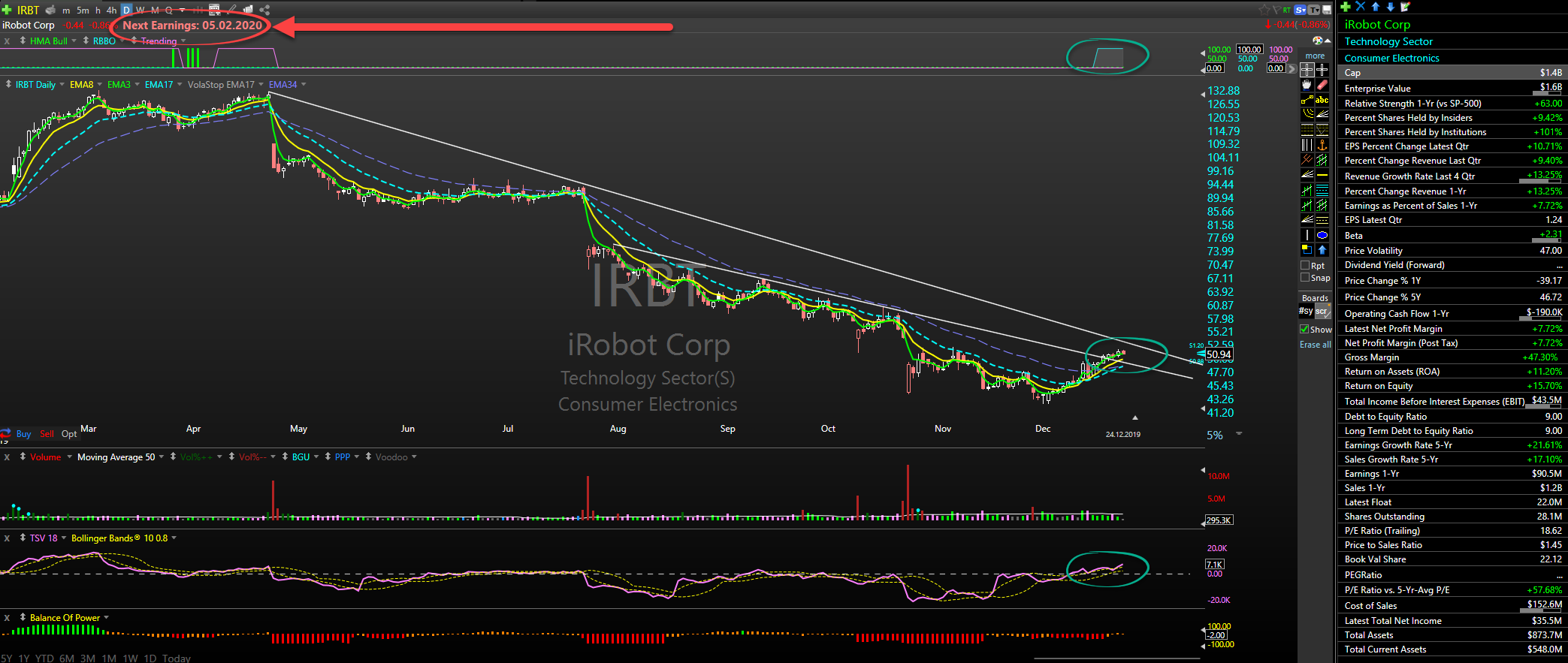Select the 1Y range tab
Image resolution: width=1568 pixels, height=663 pixels.
point(24,658)
